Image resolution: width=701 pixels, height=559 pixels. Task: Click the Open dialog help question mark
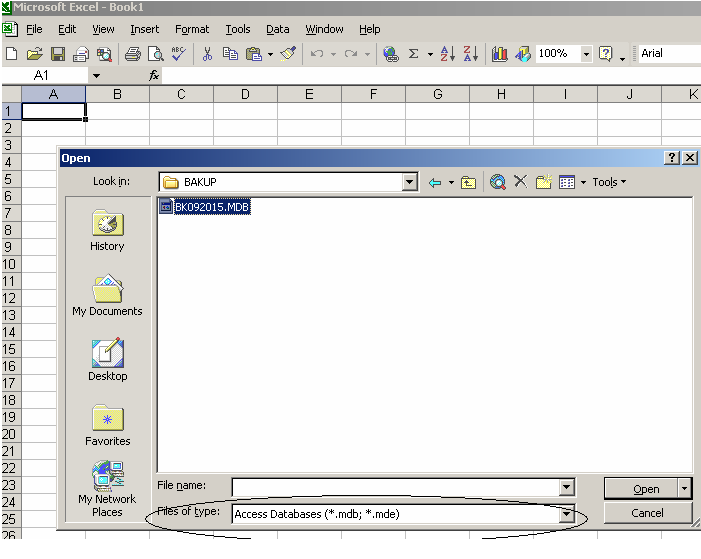[671, 157]
